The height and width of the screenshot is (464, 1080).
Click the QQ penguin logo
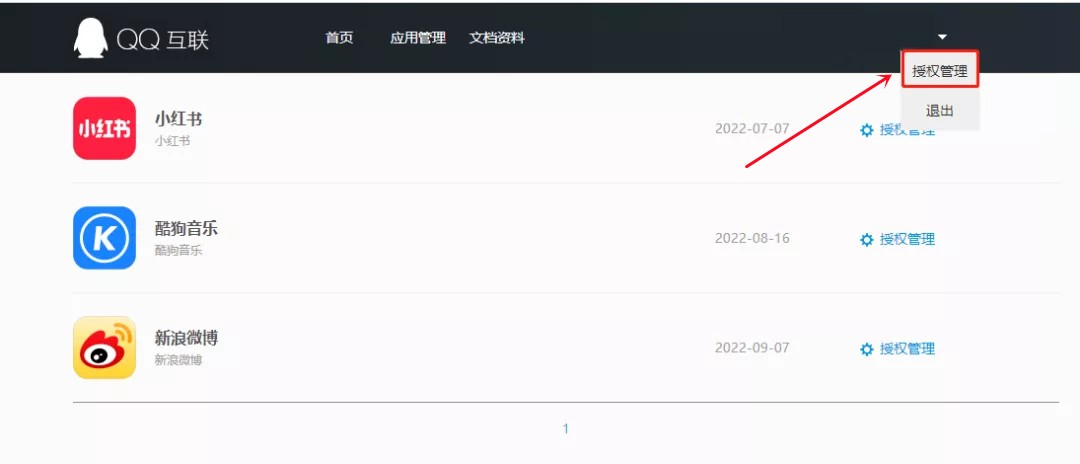(90, 38)
